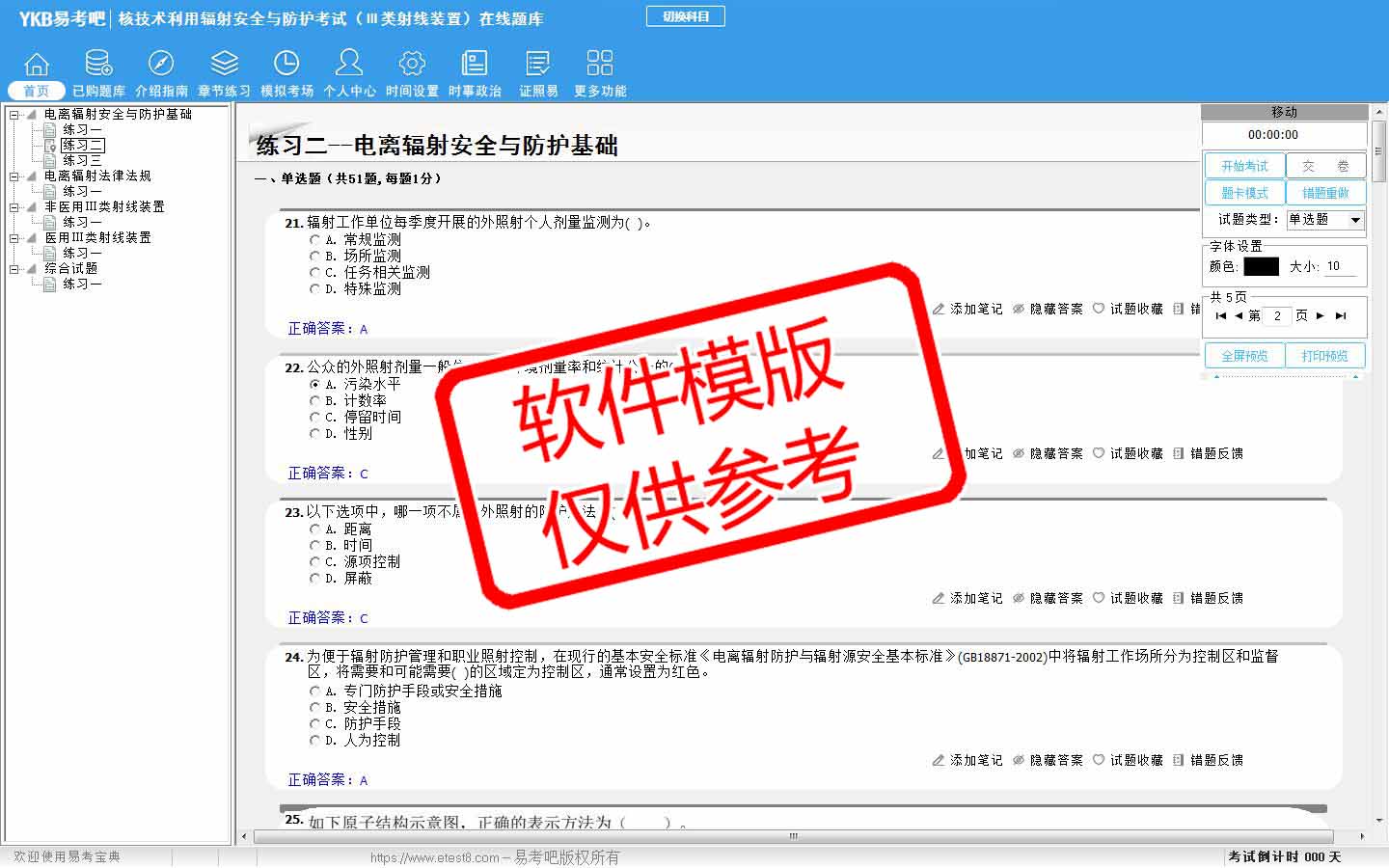
Task: Open 个人中心 user profile icon
Action: point(349,65)
